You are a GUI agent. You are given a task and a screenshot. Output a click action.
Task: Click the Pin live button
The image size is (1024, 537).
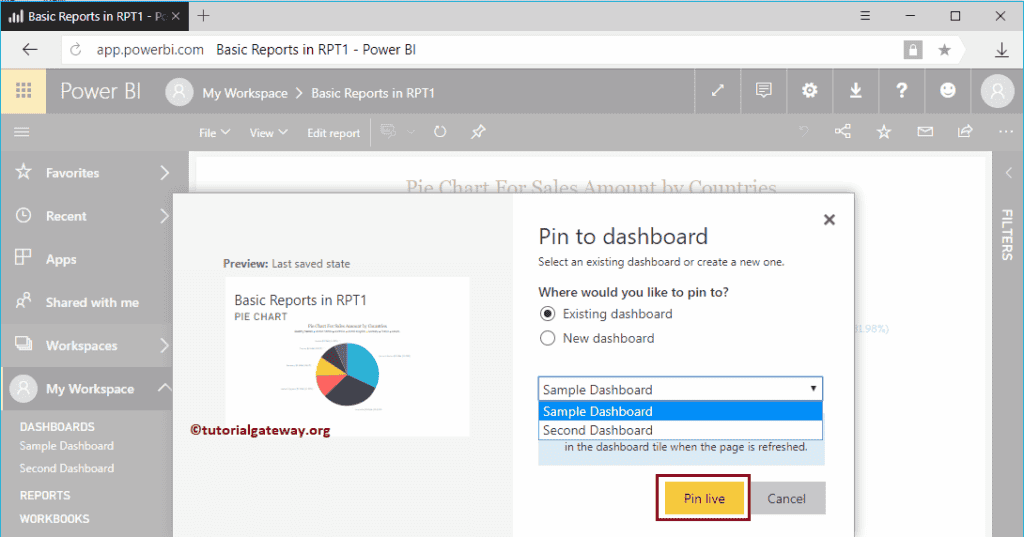coord(704,498)
